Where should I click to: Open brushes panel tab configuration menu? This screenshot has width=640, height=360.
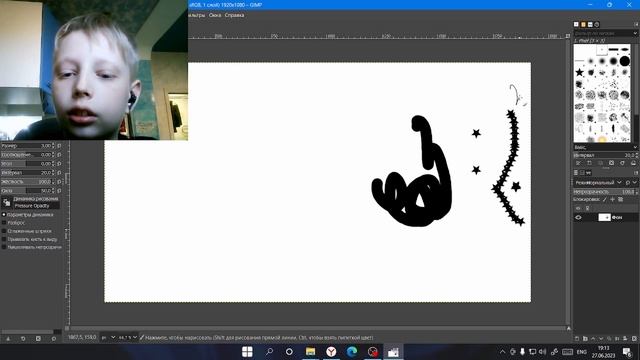point(636,24)
